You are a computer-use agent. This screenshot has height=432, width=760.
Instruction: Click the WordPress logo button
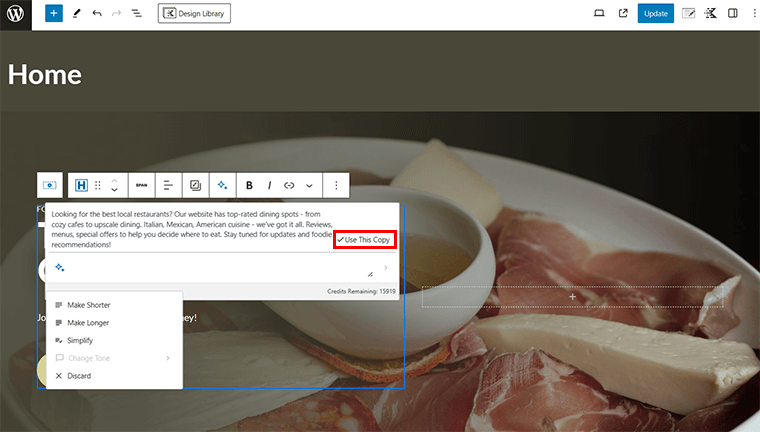tap(16, 14)
